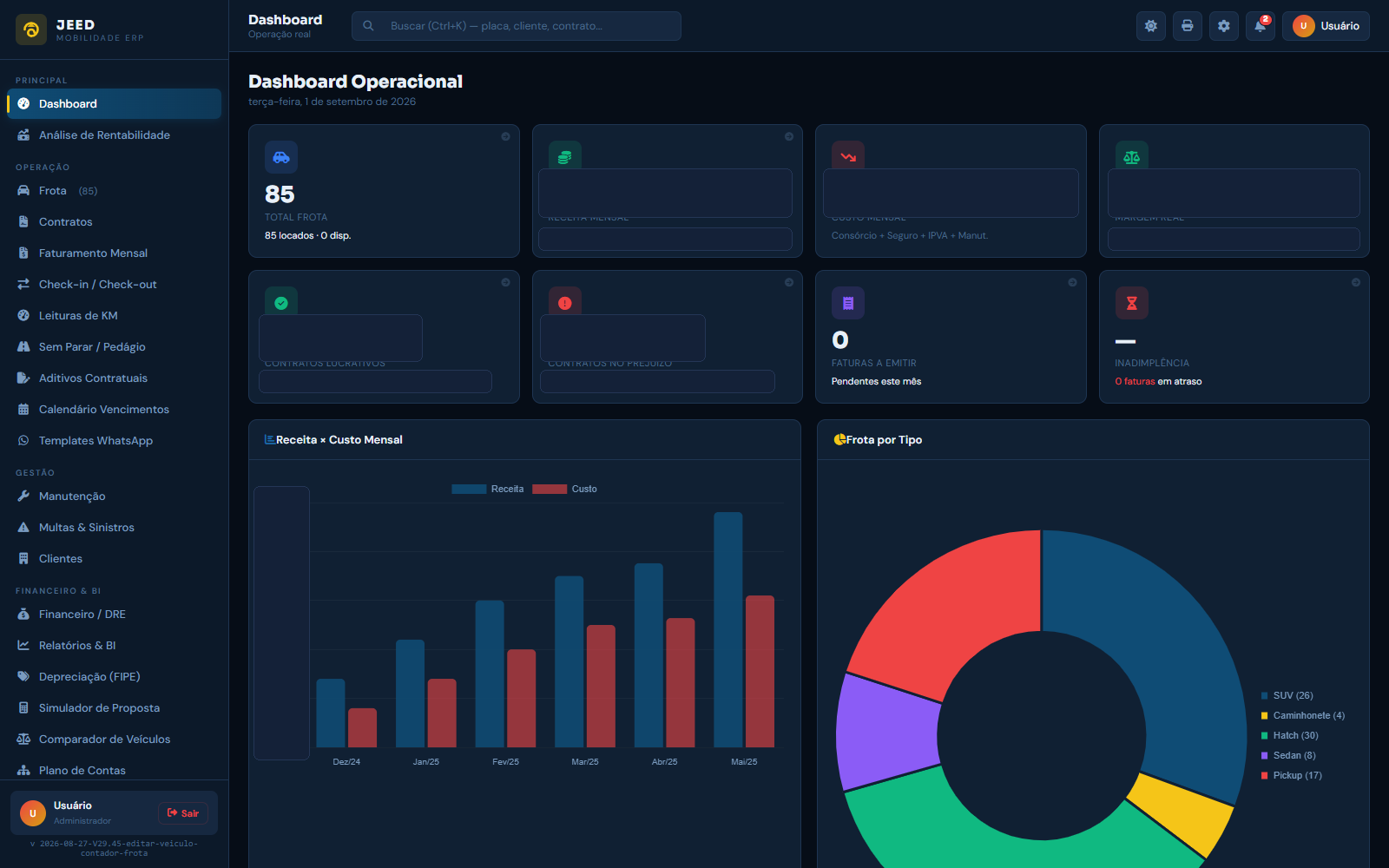This screenshot has width=1389, height=868.
Task: Click the search field Buscar placa, cliente, contrato
Action: tap(517, 26)
